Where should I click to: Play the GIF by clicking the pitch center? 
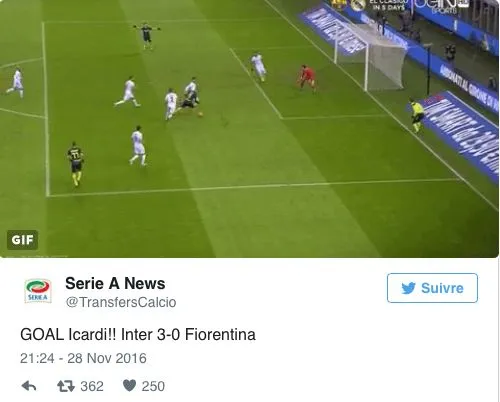[249, 129]
